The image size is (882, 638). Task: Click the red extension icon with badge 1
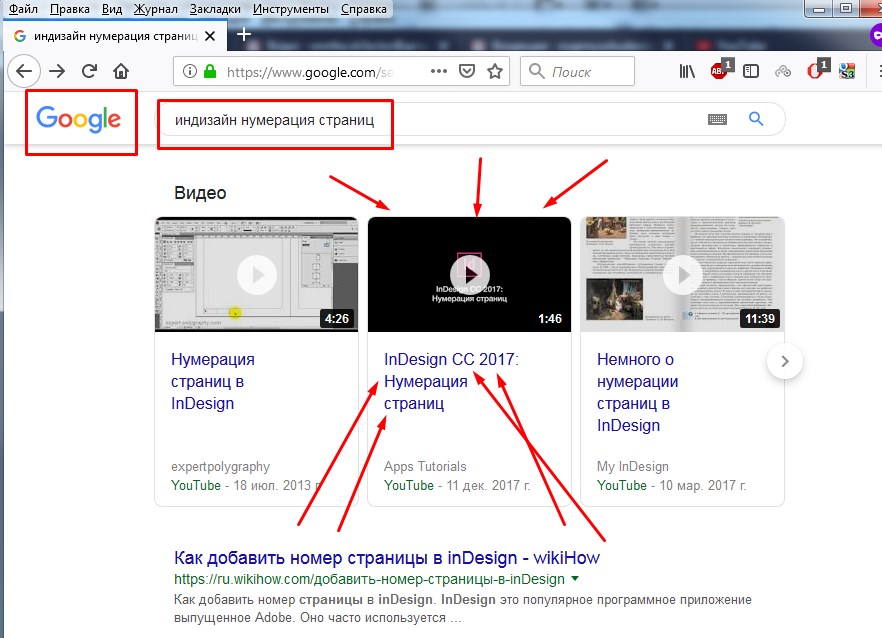pyautogui.click(x=815, y=71)
